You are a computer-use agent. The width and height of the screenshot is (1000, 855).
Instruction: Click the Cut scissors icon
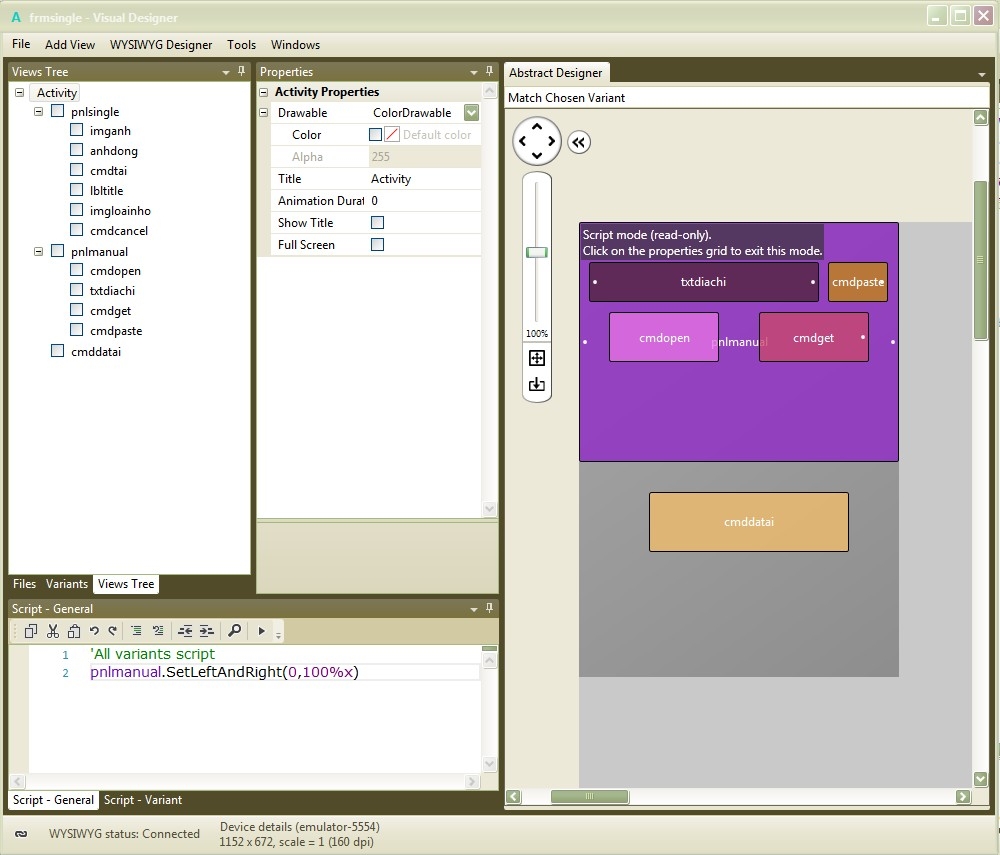(x=53, y=631)
